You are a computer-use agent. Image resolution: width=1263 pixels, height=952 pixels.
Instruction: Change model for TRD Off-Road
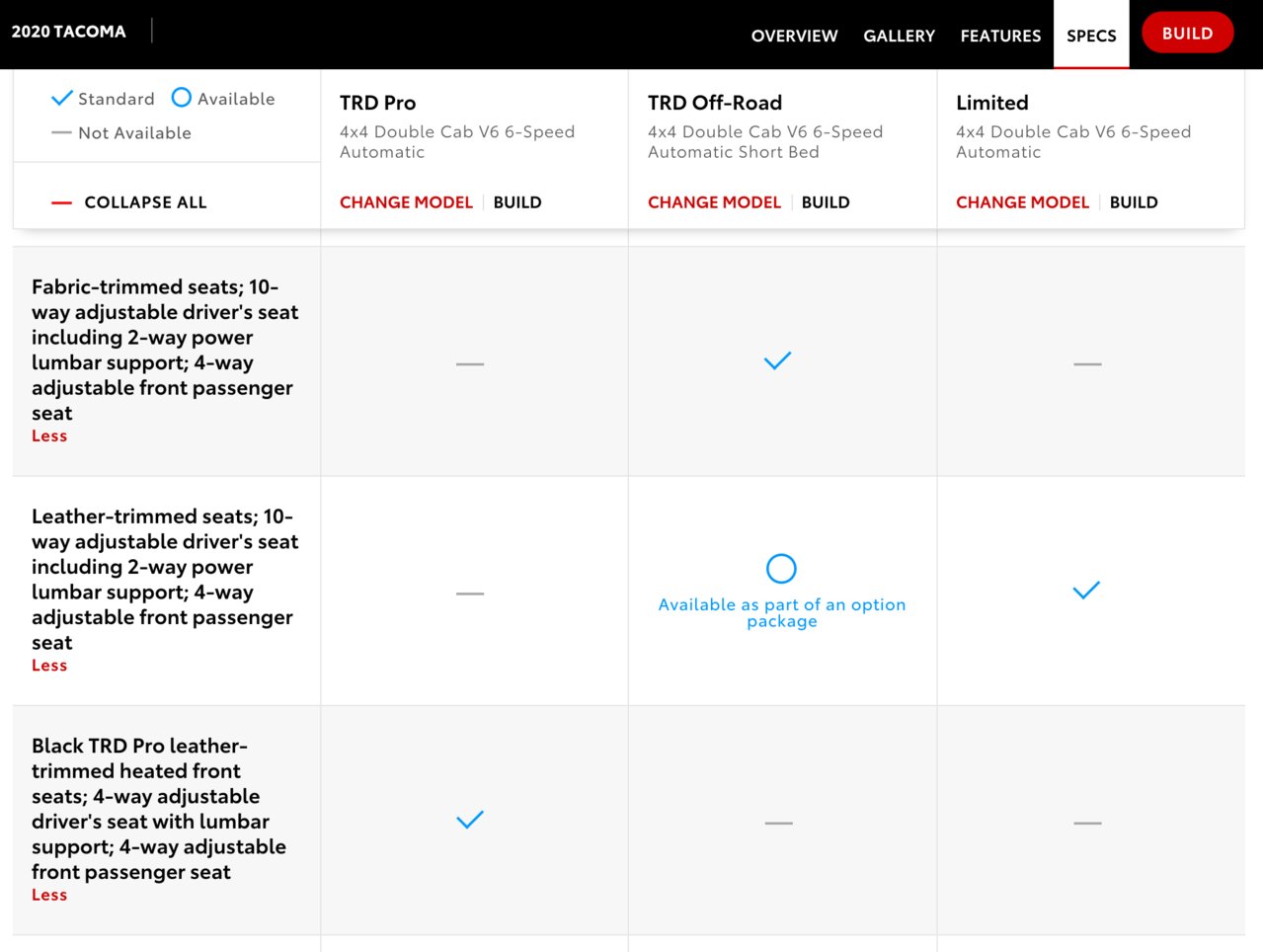[x=714, y=202]
